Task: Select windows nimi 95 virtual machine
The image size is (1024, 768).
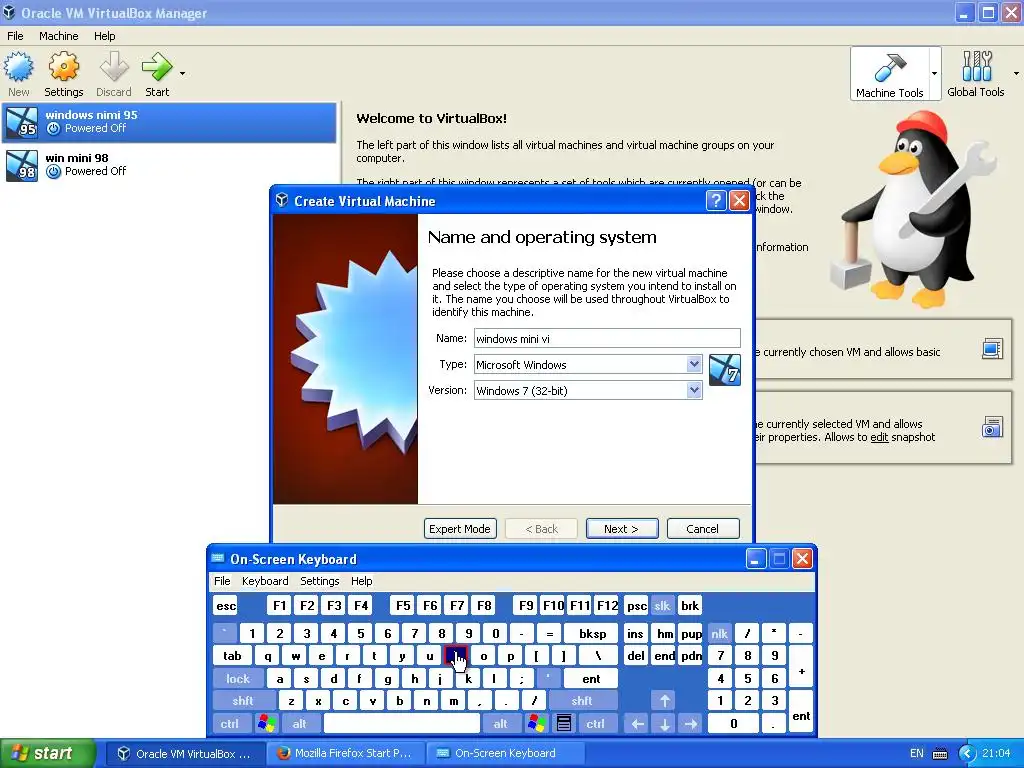Action: (169, 122)
